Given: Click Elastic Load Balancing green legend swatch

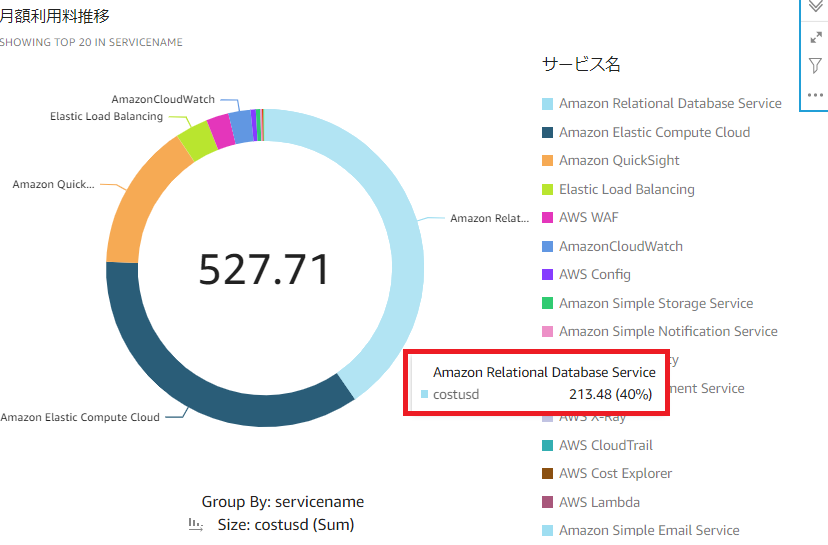Looking at the screenshot, I should click(x=548, y=189).
